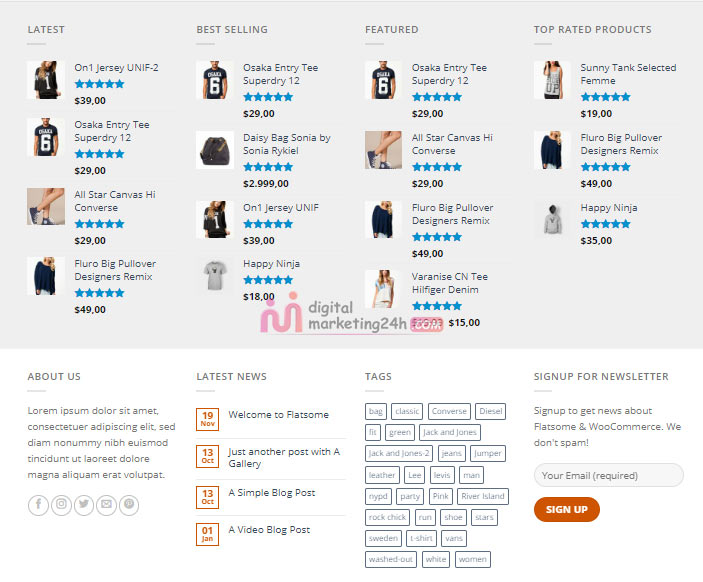This screenshot has height=582, width=703.
Task: Select the stars tag
Action: click(x=484, y=517)
